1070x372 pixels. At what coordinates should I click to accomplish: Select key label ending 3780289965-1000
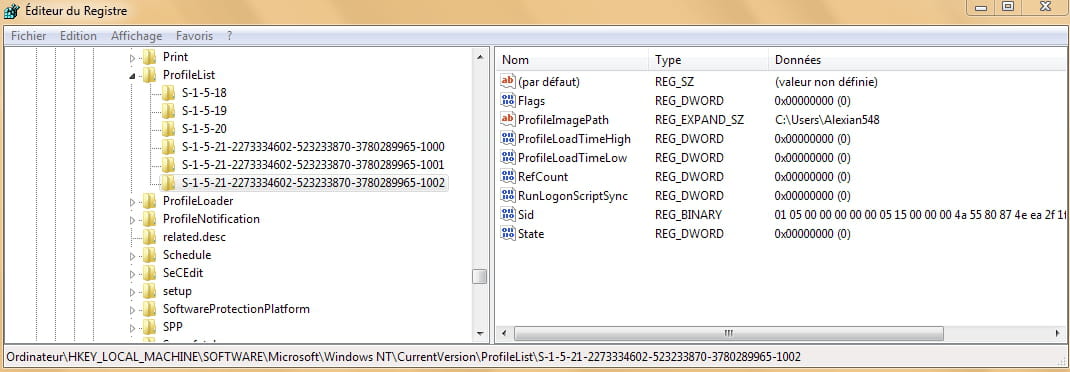coord(313,147)
